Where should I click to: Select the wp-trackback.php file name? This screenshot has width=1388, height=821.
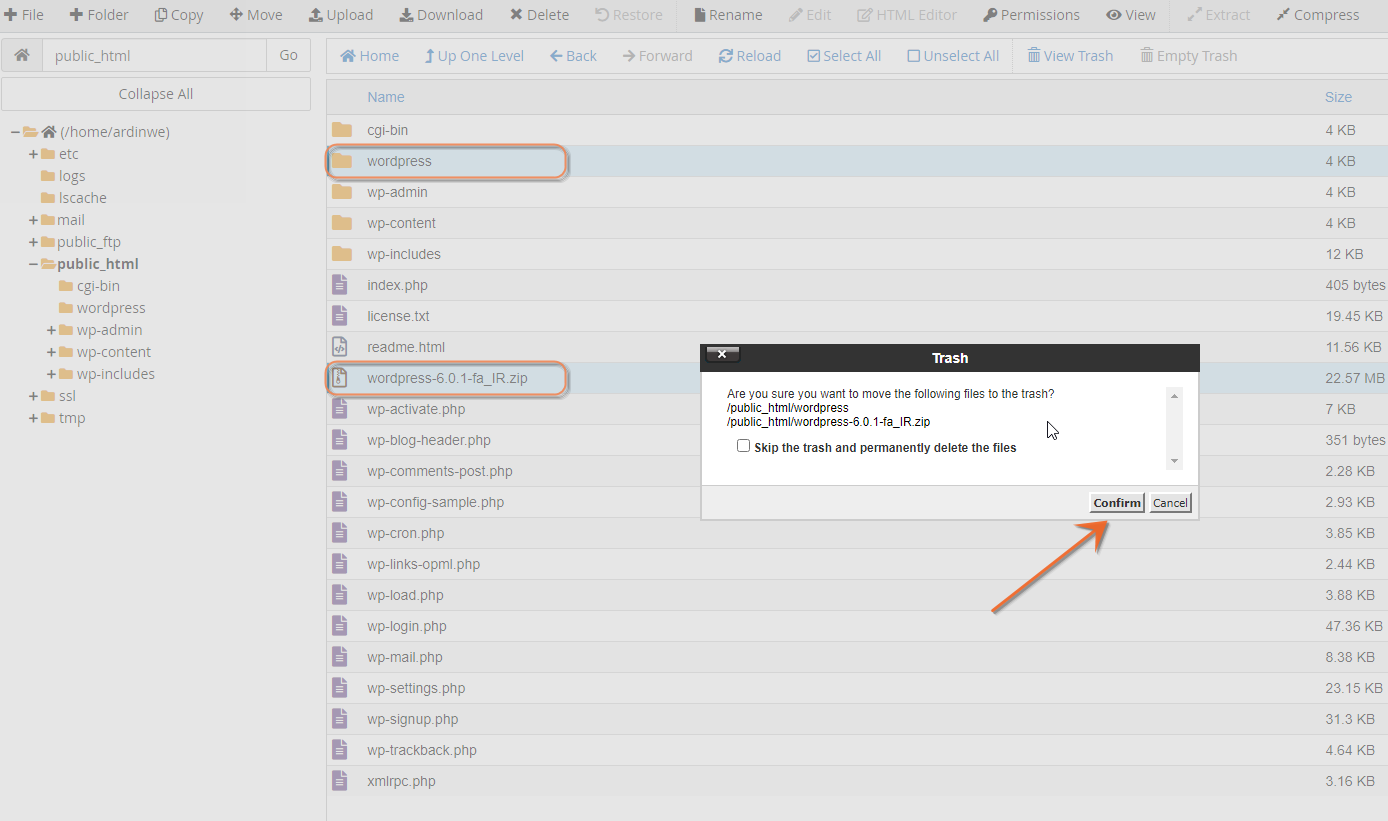[422, 750]
